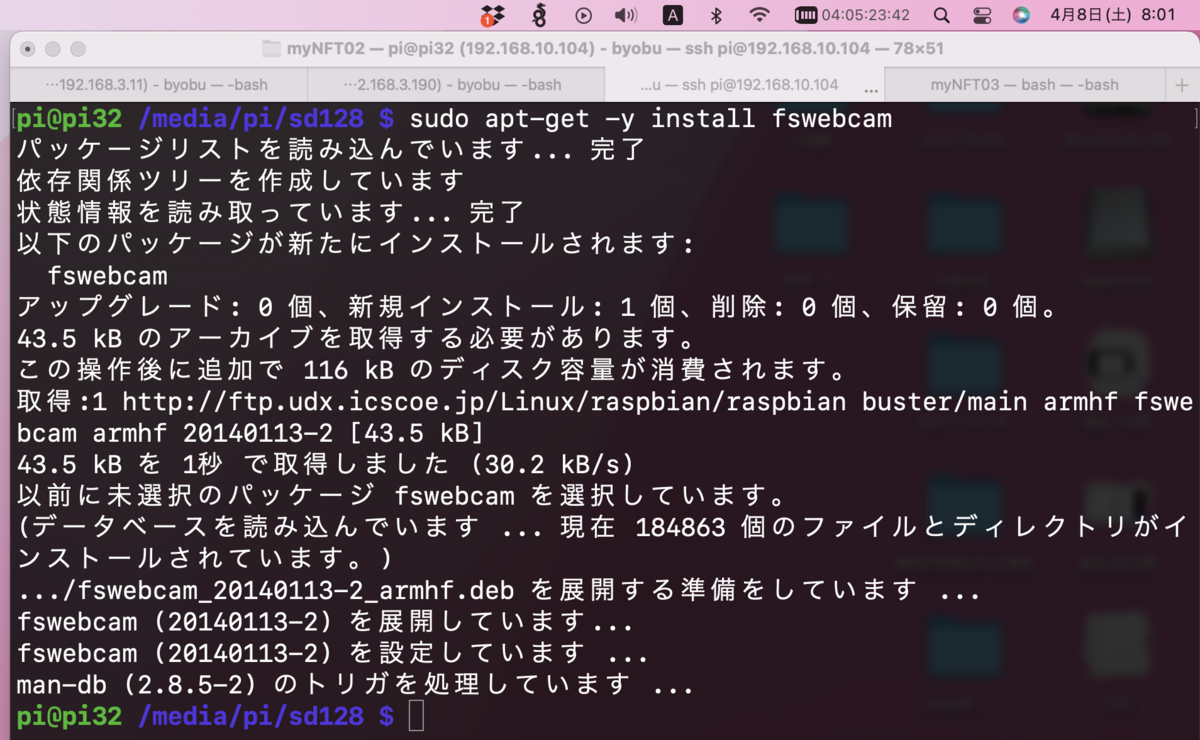Click the play-circle media icon in the menu bar
The height and width of the screenshot is (740, 1200).
(584, 16)
